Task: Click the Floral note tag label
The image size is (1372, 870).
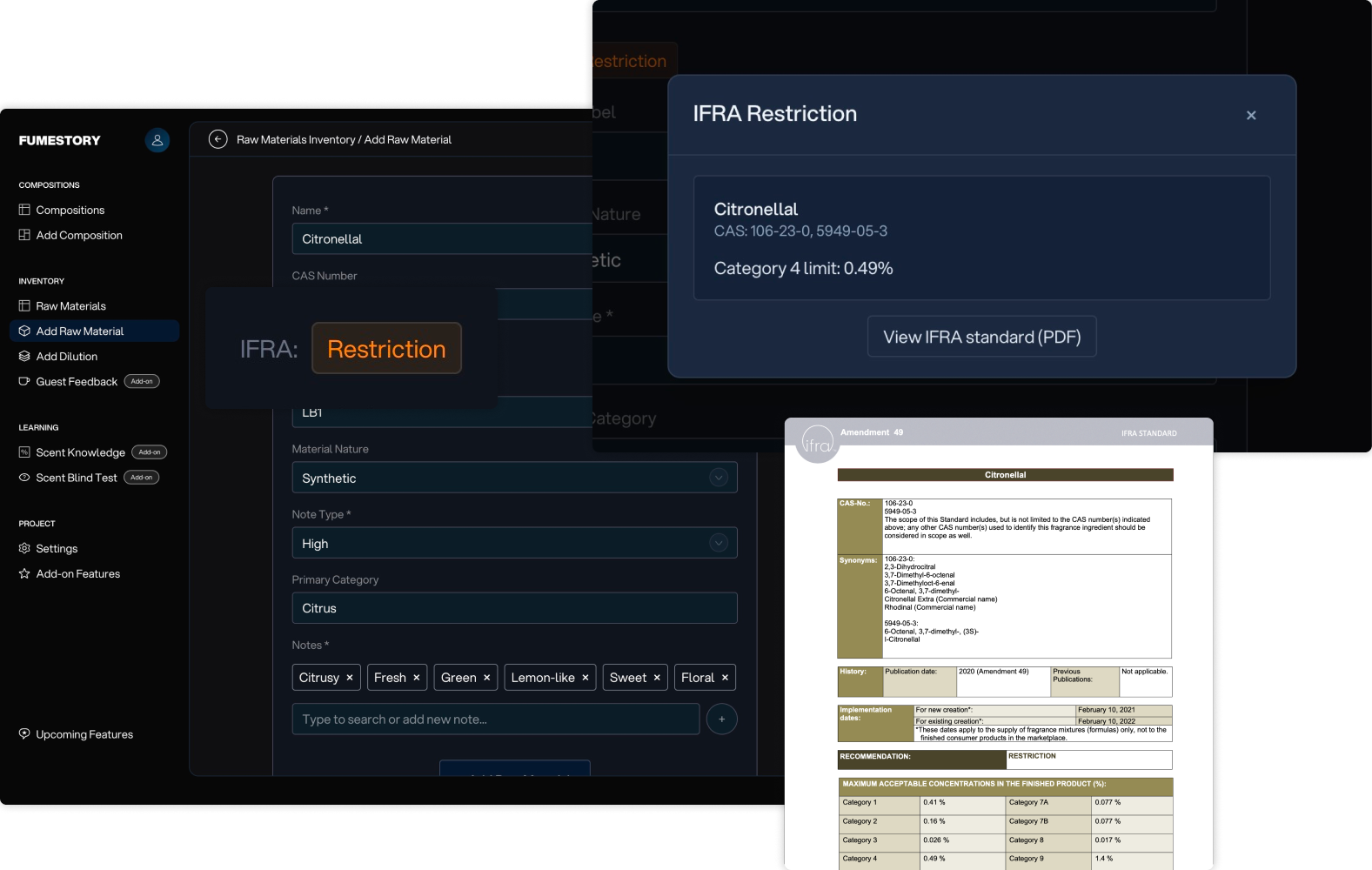Action: (698, 678)
